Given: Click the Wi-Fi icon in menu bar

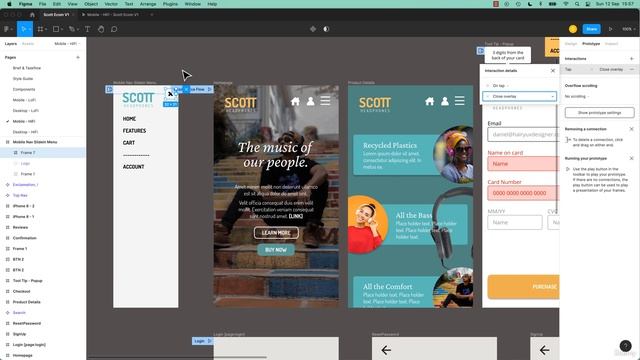Looking at the screenshot, I should click(x=566, y=4).
